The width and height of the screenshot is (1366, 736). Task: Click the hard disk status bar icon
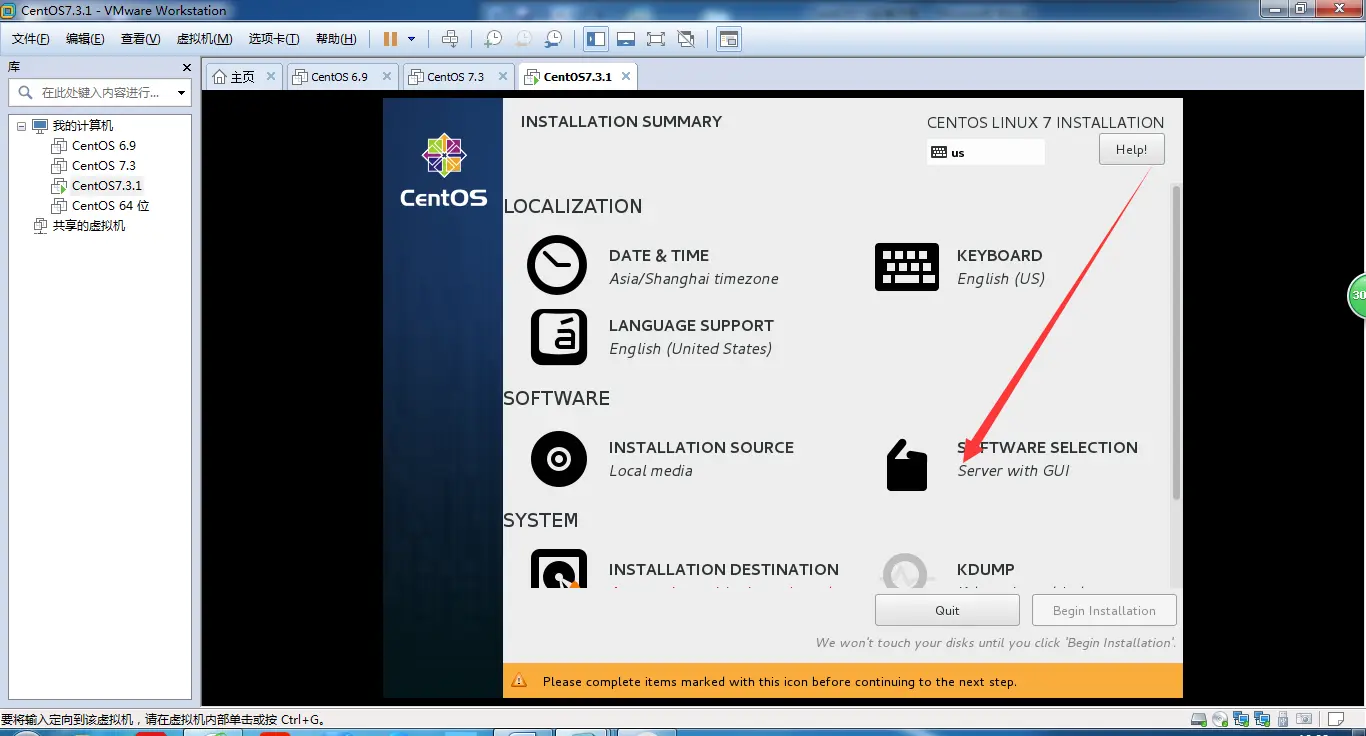point(1198,719)
